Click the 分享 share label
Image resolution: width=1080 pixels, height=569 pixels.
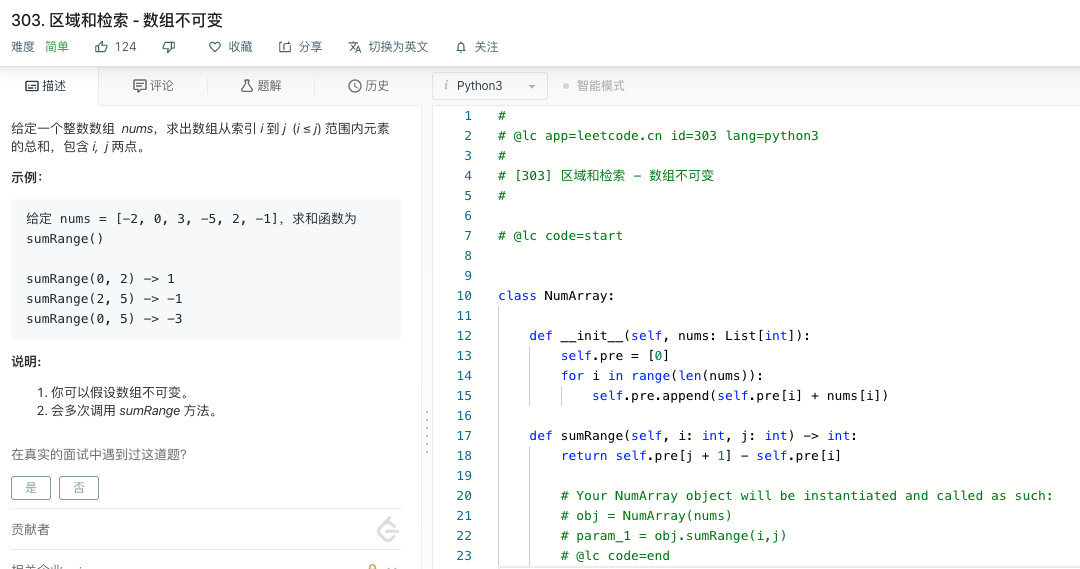coord(310,47)
